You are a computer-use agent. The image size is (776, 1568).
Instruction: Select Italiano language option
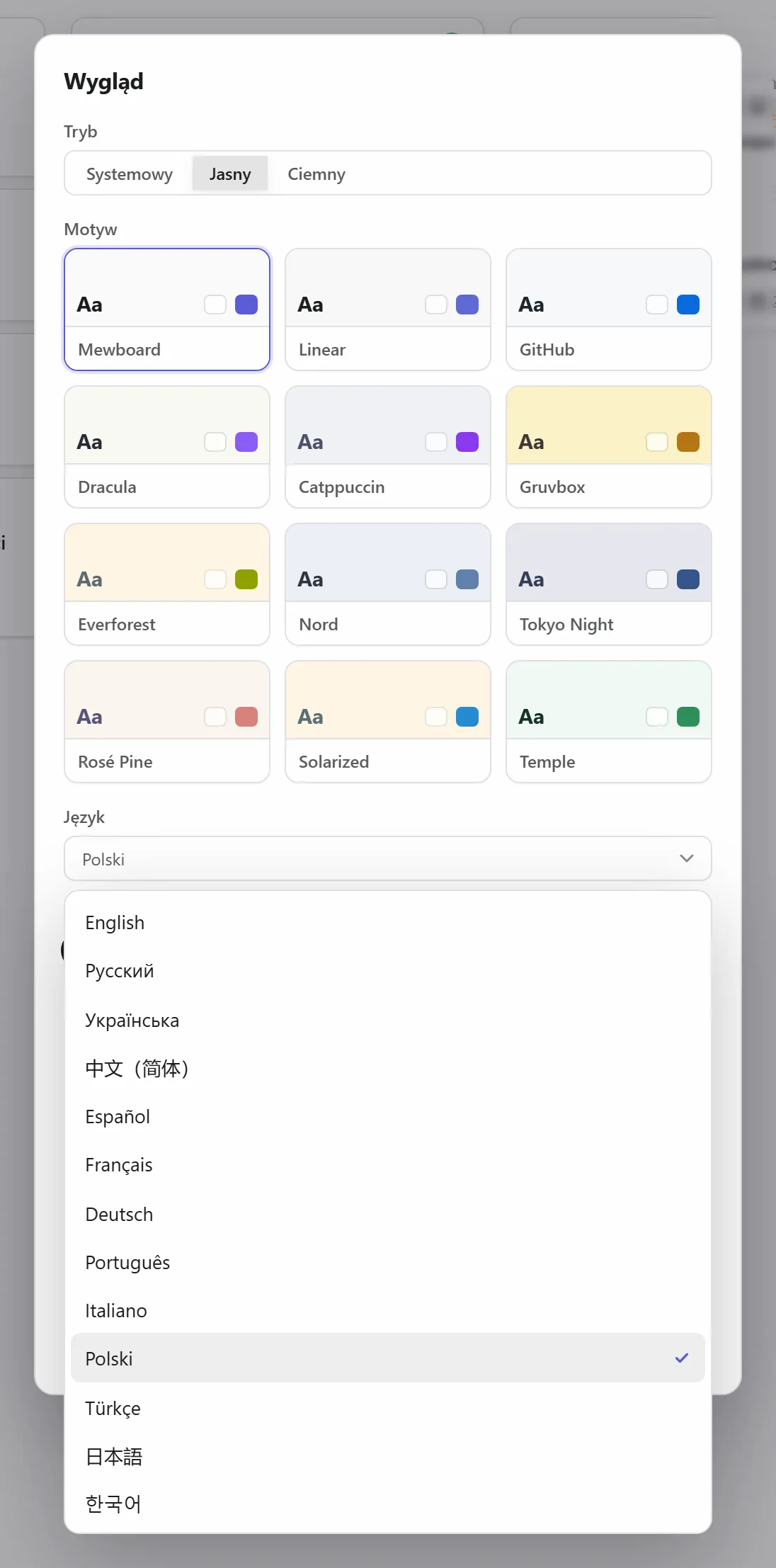(x=388, y=1311)
